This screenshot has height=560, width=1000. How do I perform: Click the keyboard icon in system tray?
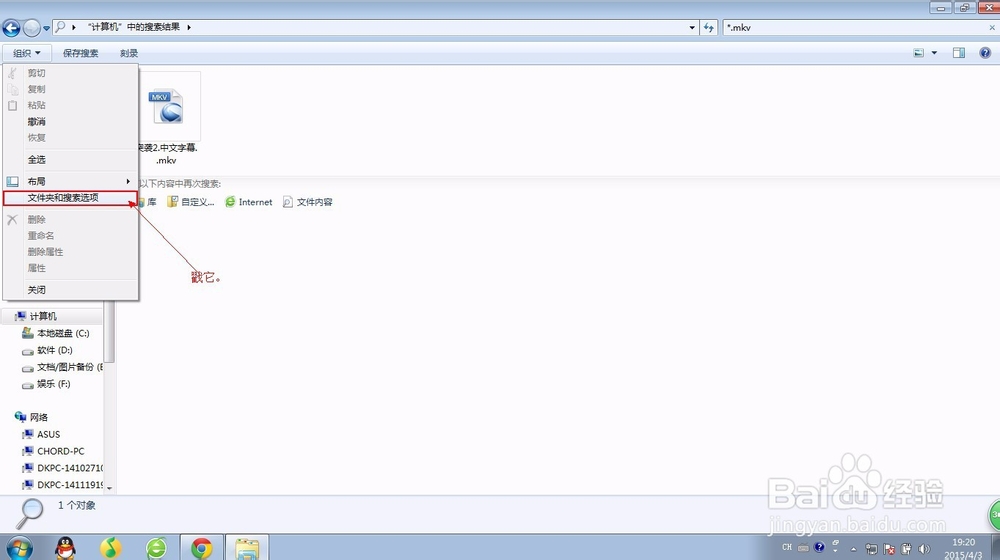(804, 547)
